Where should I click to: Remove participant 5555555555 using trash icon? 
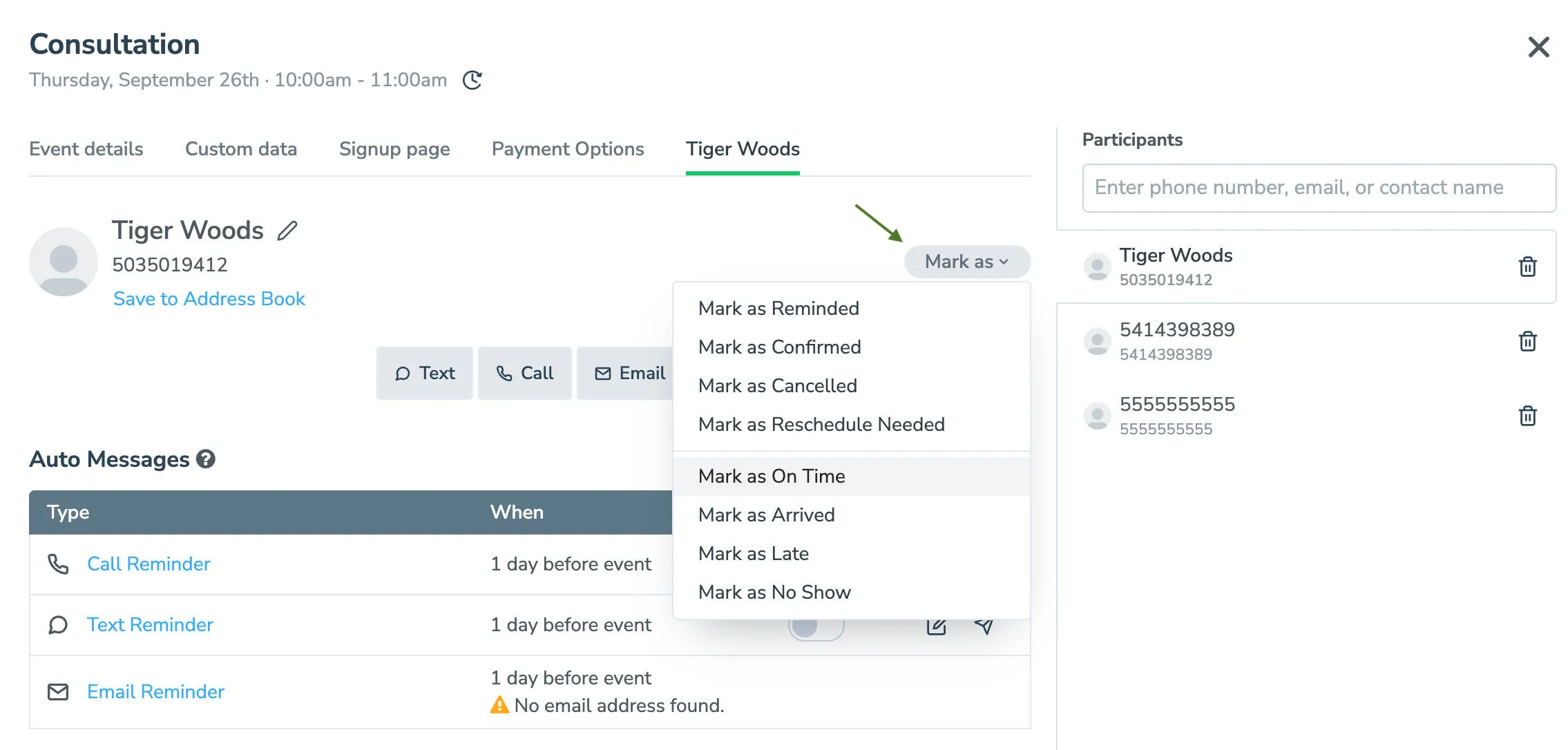(1528, 415)
